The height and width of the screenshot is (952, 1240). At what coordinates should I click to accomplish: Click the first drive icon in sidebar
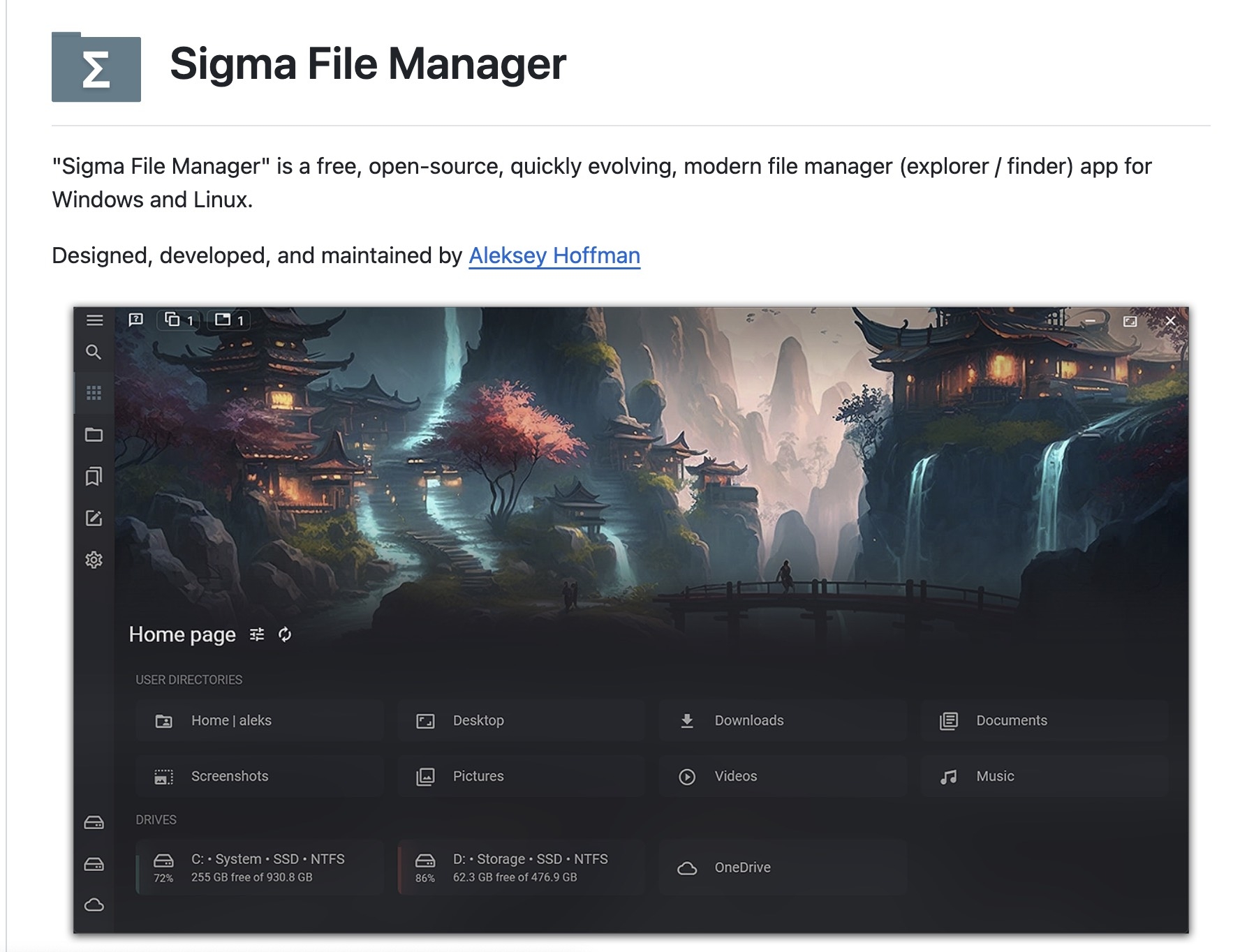tap(94, 823)
